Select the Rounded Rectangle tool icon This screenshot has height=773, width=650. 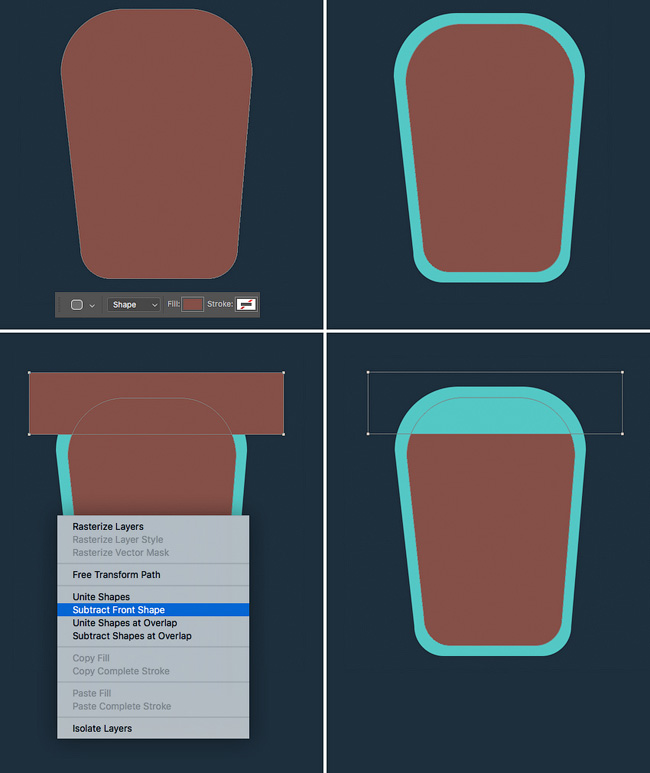coord(77,305)
